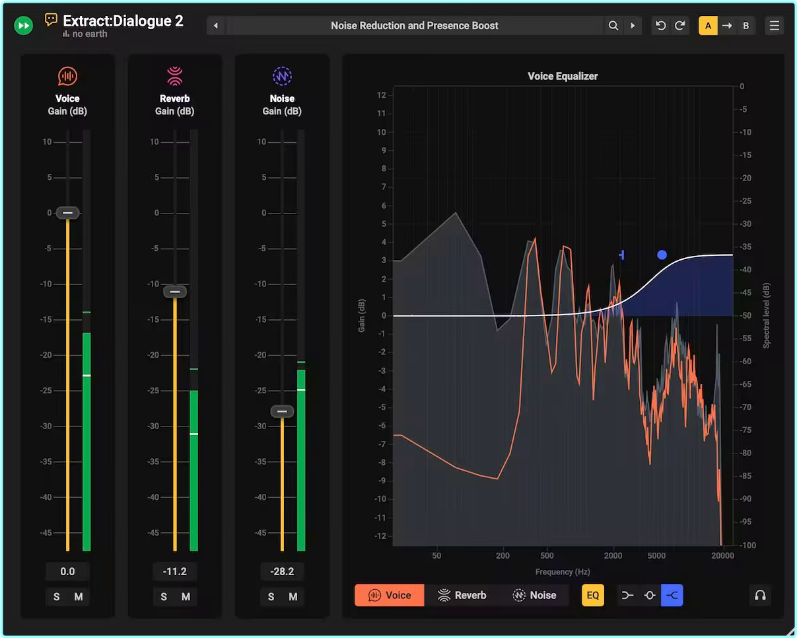Click the redo arrow icon
Viewport: 797px width, 638px height.
[x=680, y=26]
